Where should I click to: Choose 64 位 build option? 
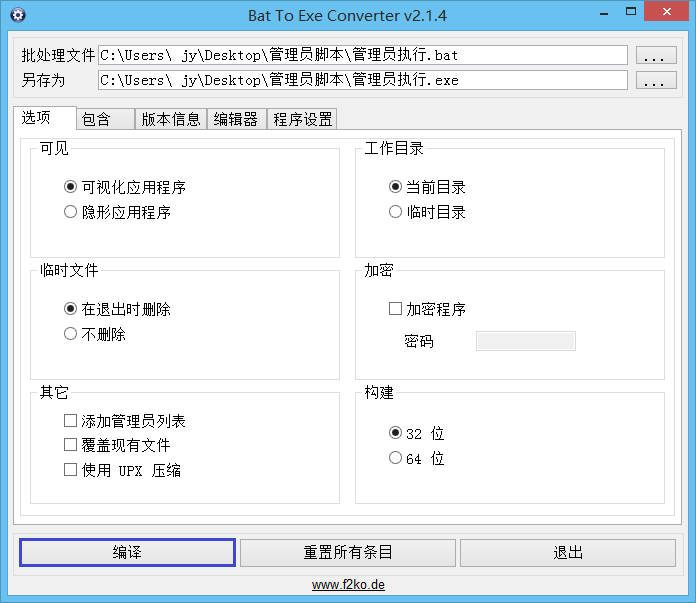click(395, 458)
